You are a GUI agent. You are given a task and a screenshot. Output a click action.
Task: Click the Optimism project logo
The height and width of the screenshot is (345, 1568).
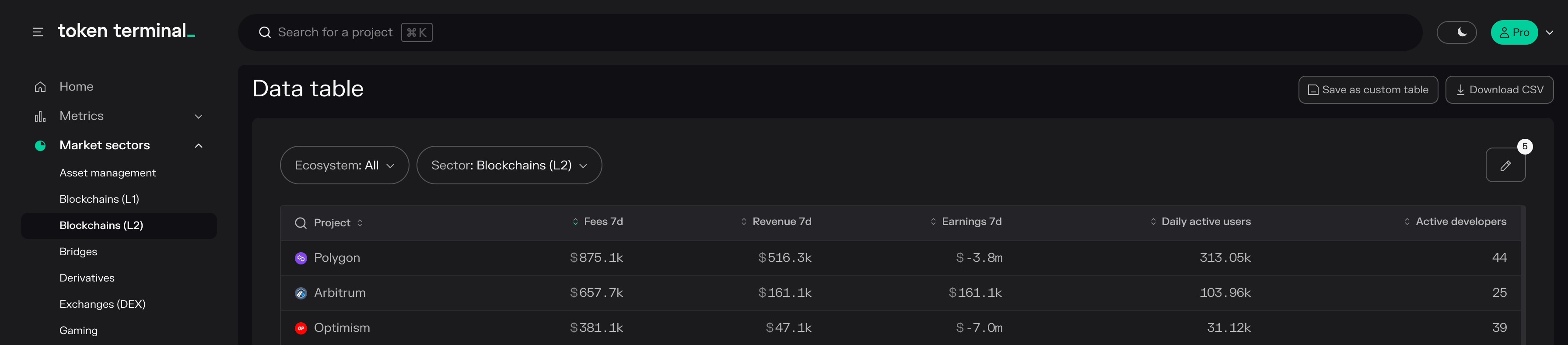301,328
